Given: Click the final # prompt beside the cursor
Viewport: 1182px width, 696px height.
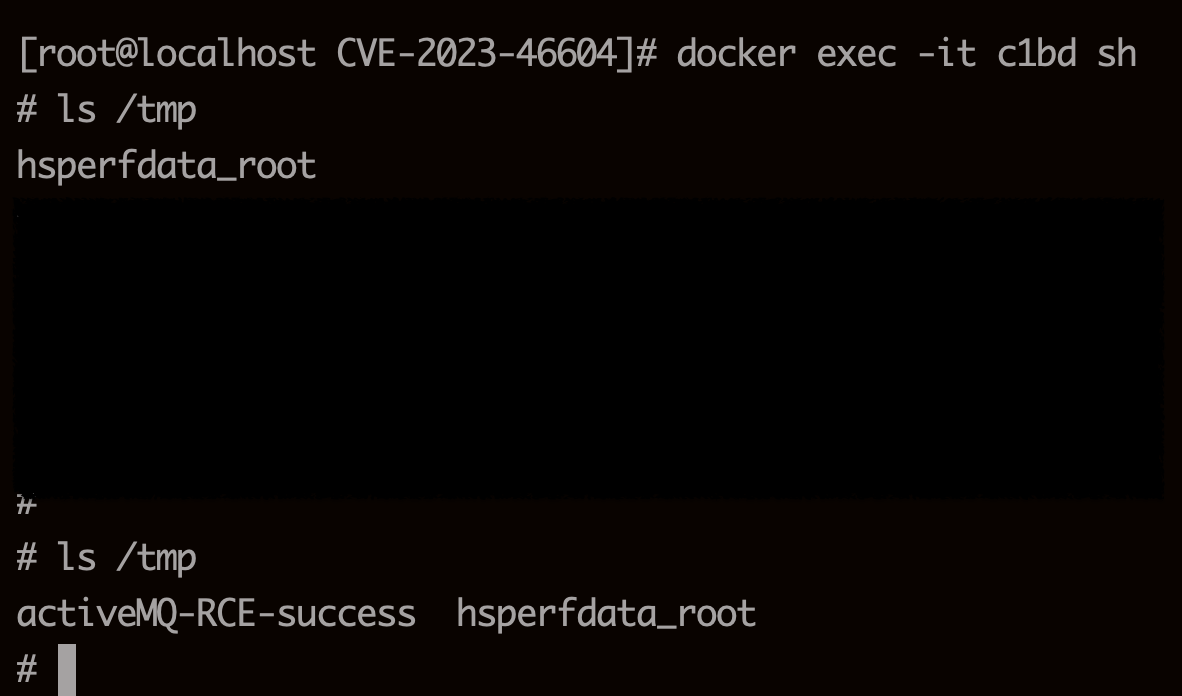Looking at the screenshot, I should click(x=27, y=669).
